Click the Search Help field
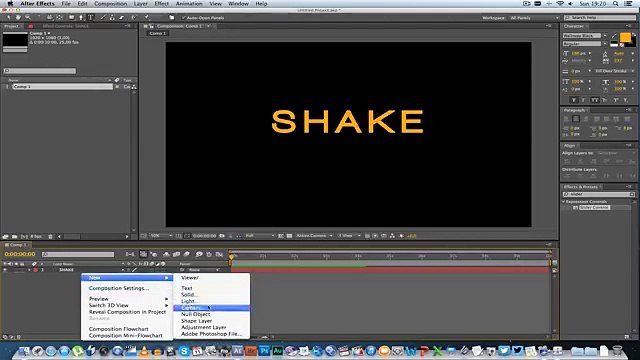640x360 pixels. (600, 18)
